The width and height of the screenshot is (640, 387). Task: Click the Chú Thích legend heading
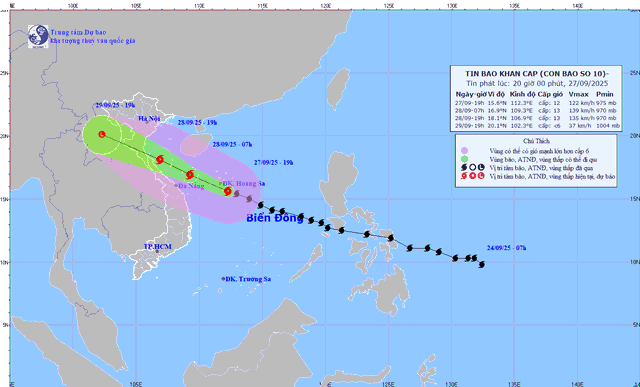click(x=536, y=141)
